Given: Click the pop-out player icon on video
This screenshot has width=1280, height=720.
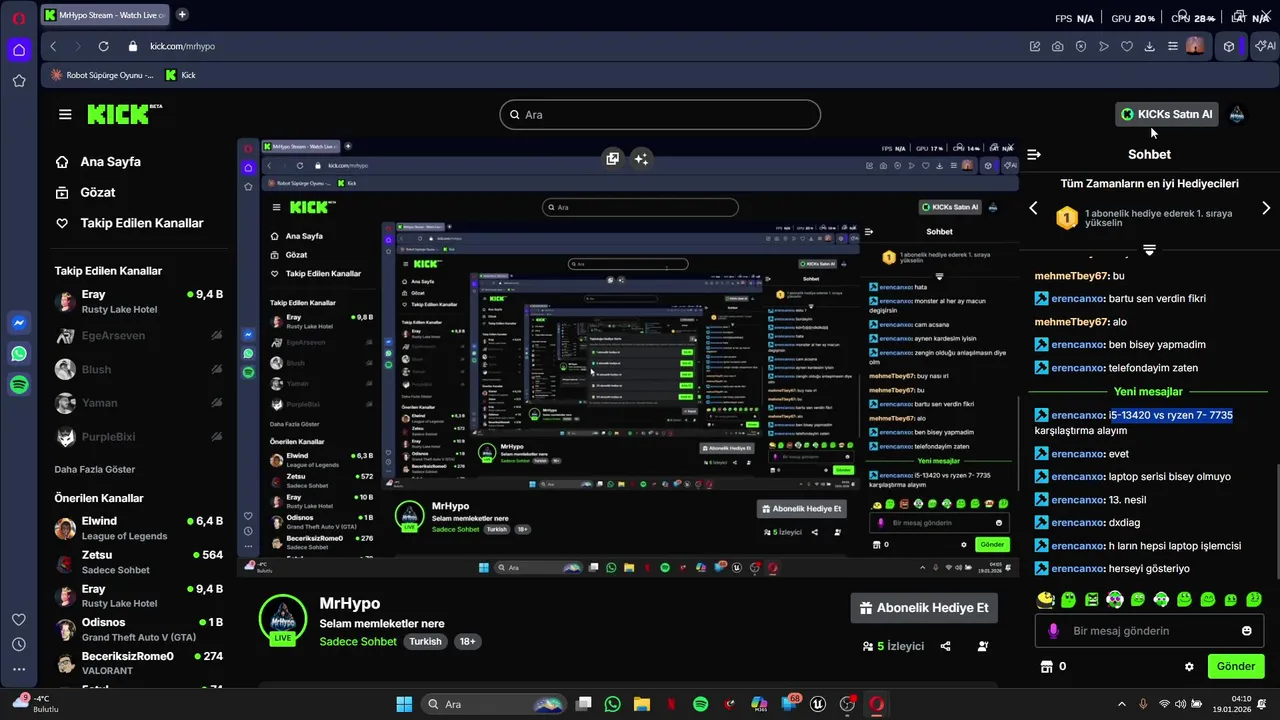Looking at the screenshot, I should tap(613, 158).
